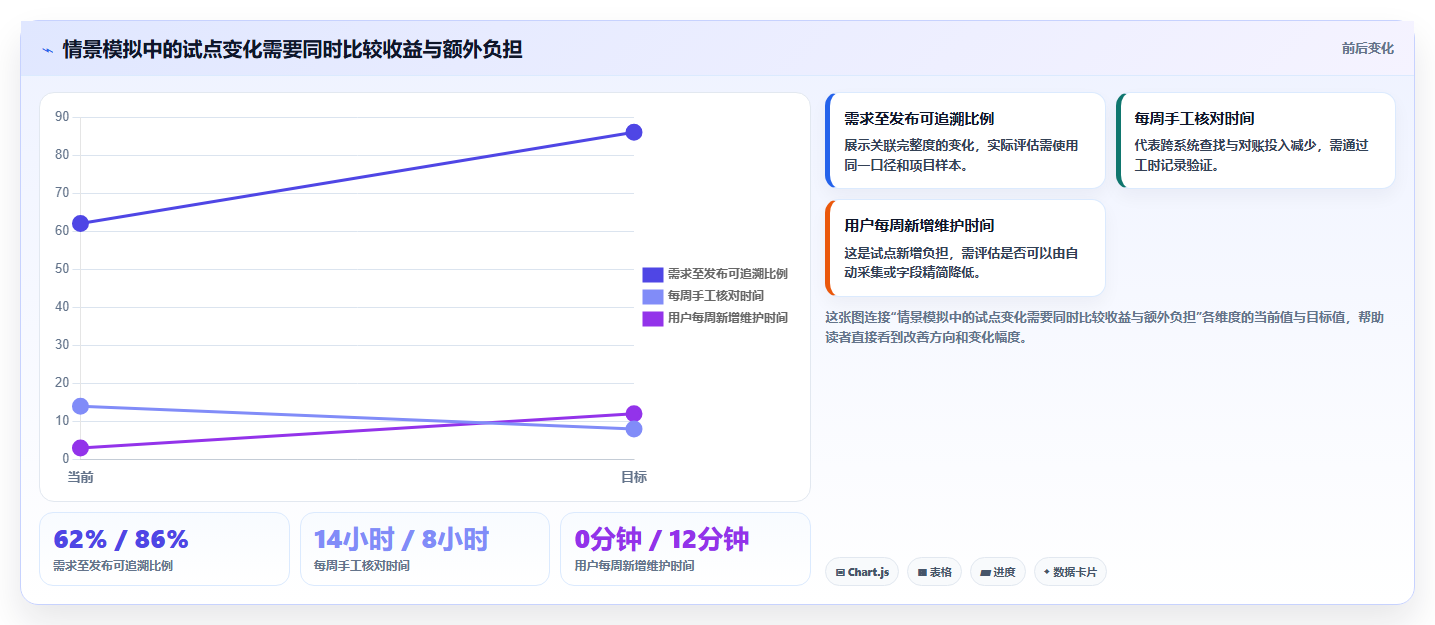Click the lightning icon beside the title

click(47, 49)
